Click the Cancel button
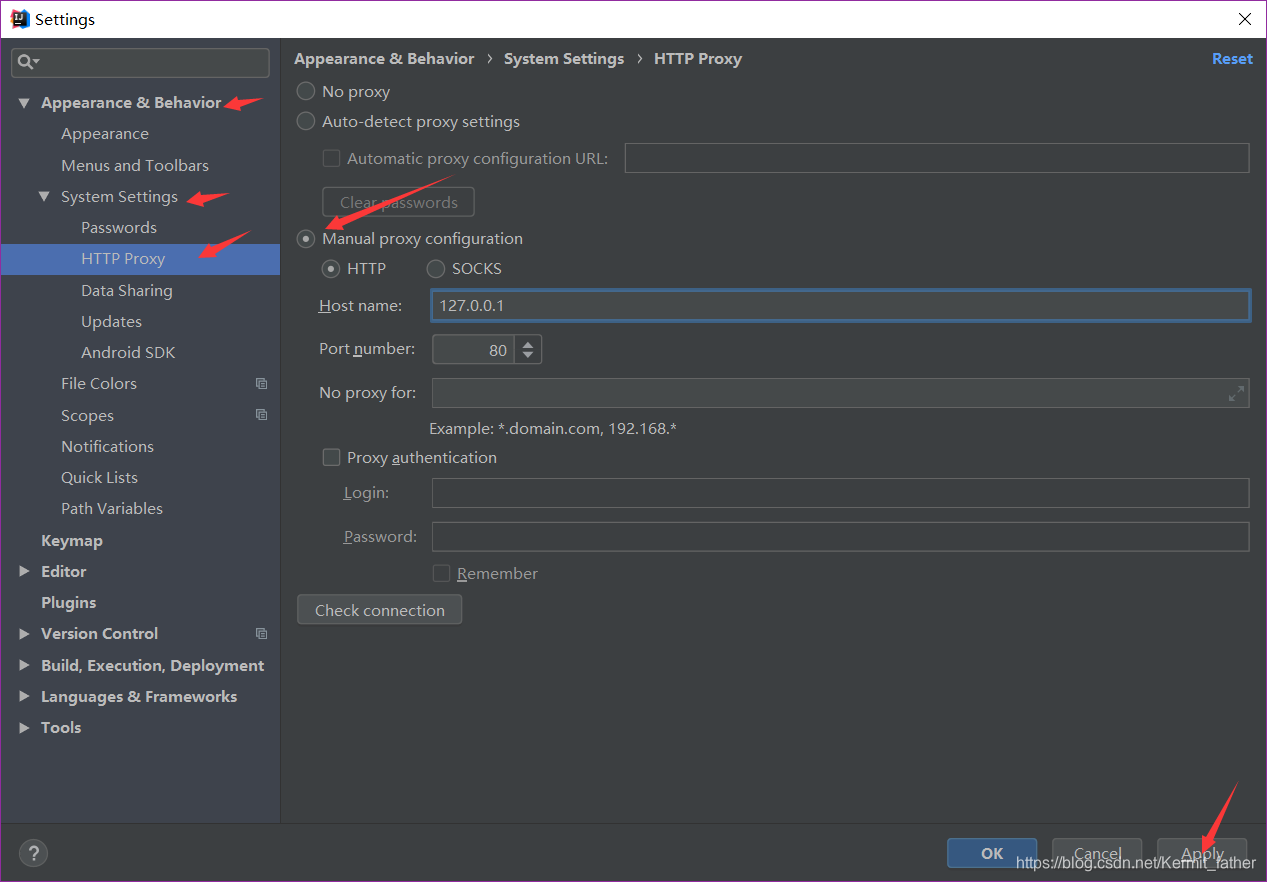The height and width of the screenshot is (882, 1267). tap(1097, 853)
